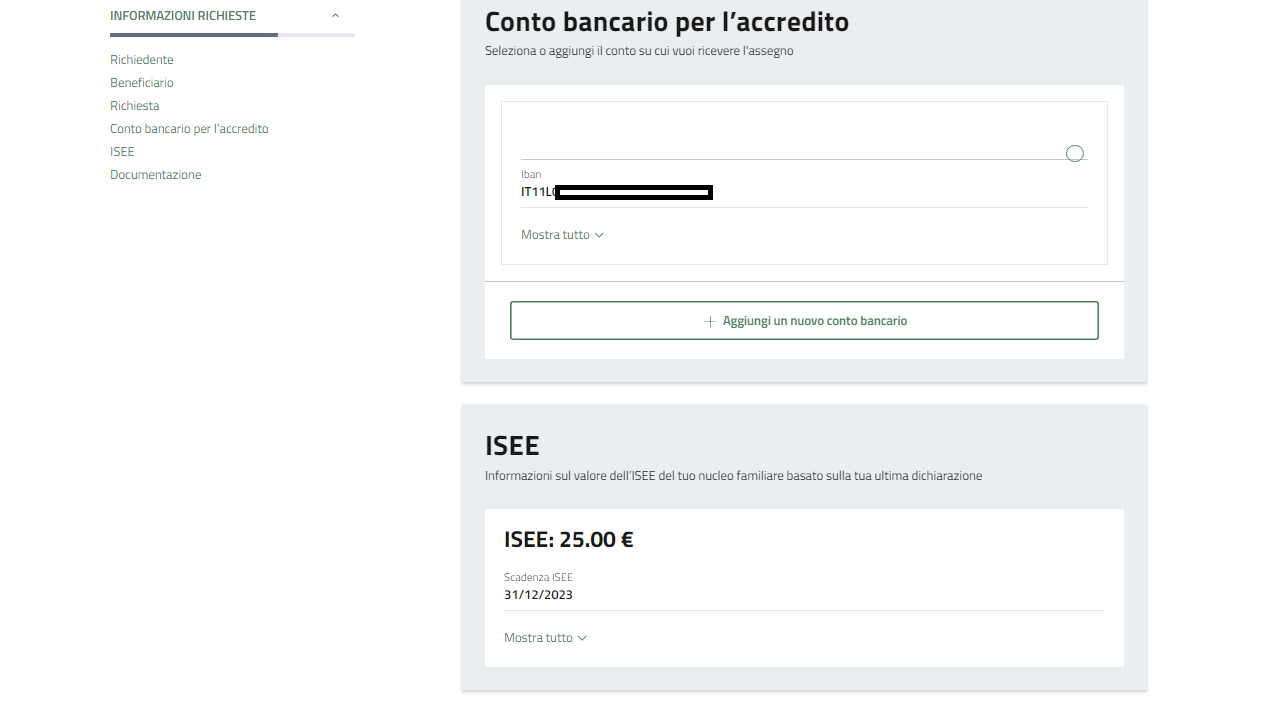Open the ISEE sidebar link
The width and height of the screenshot is (1261, 715).
click(122, 152)
